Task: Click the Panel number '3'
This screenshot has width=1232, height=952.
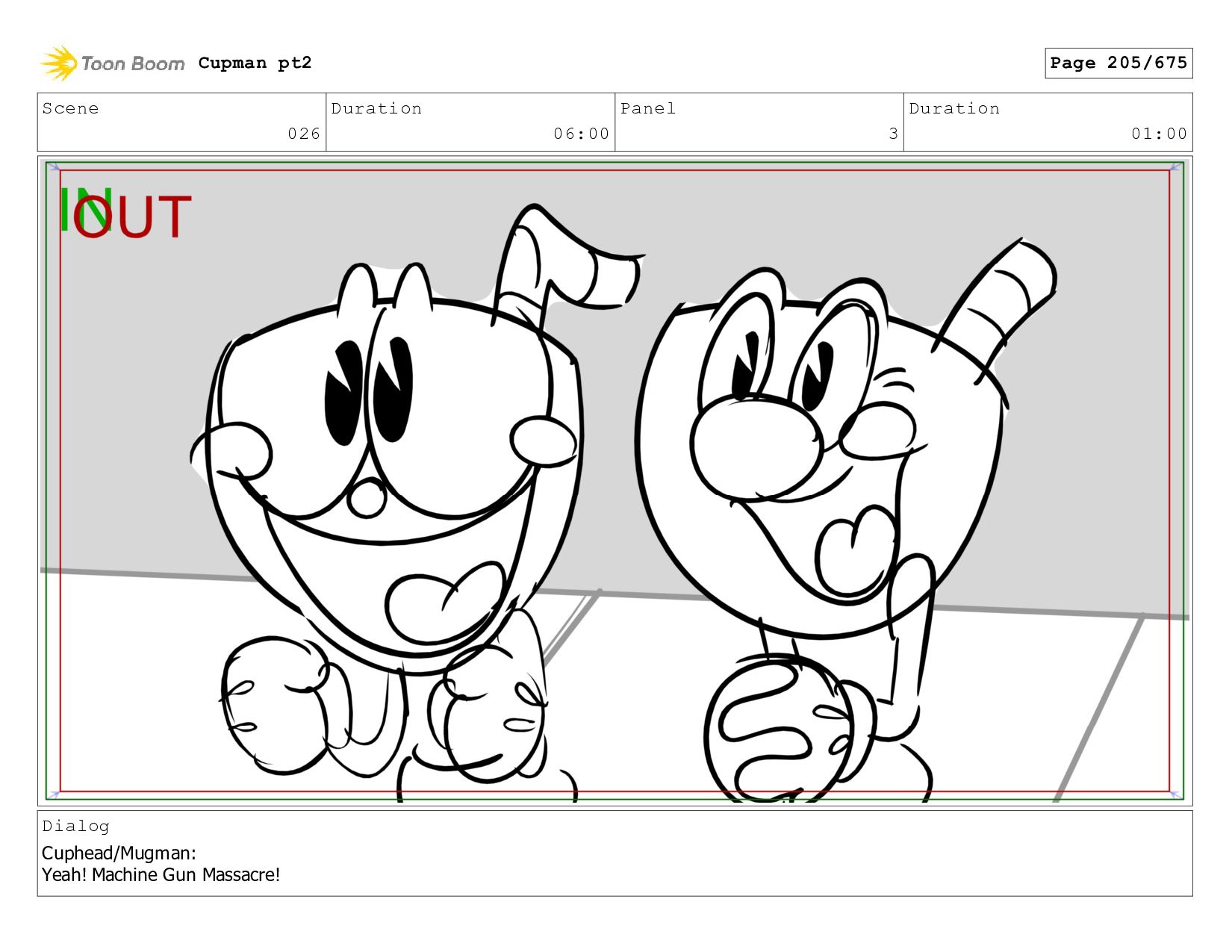Action: point(893,134)
